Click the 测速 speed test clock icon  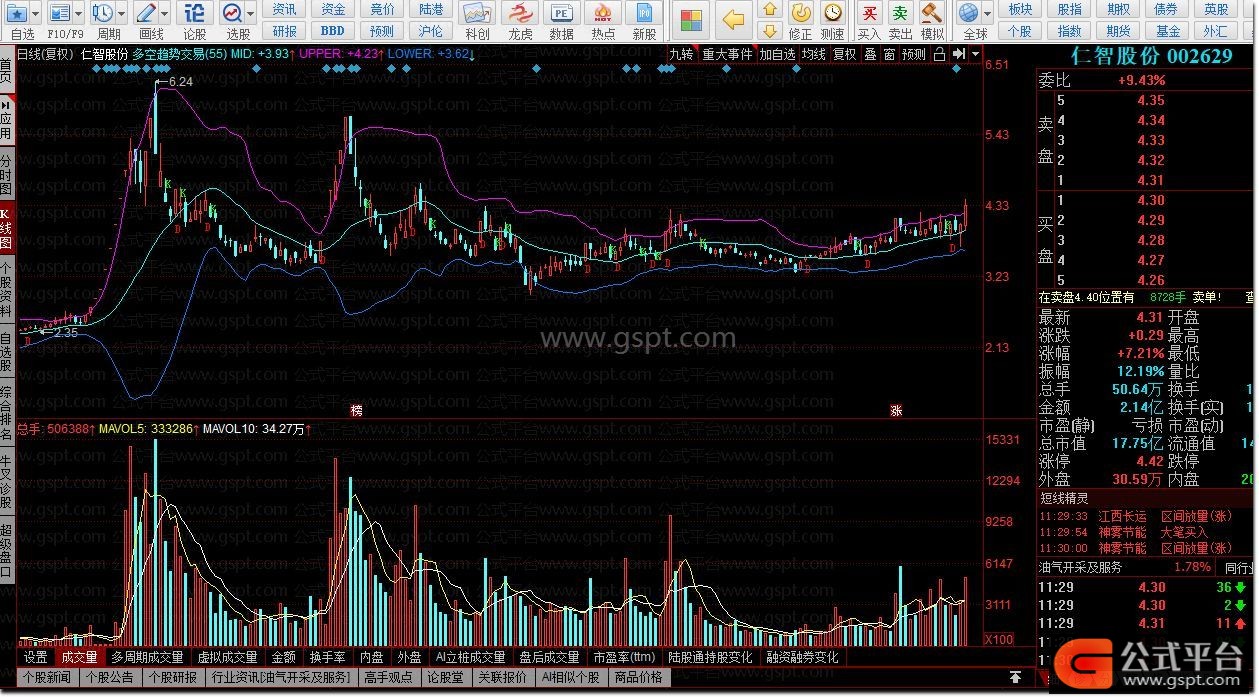[x=833, y=13]
